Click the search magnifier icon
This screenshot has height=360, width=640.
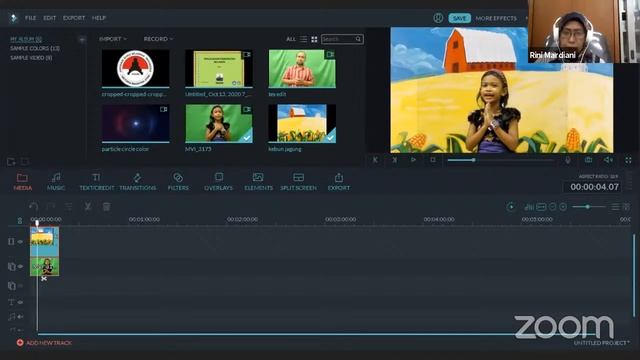click(358, 39)
